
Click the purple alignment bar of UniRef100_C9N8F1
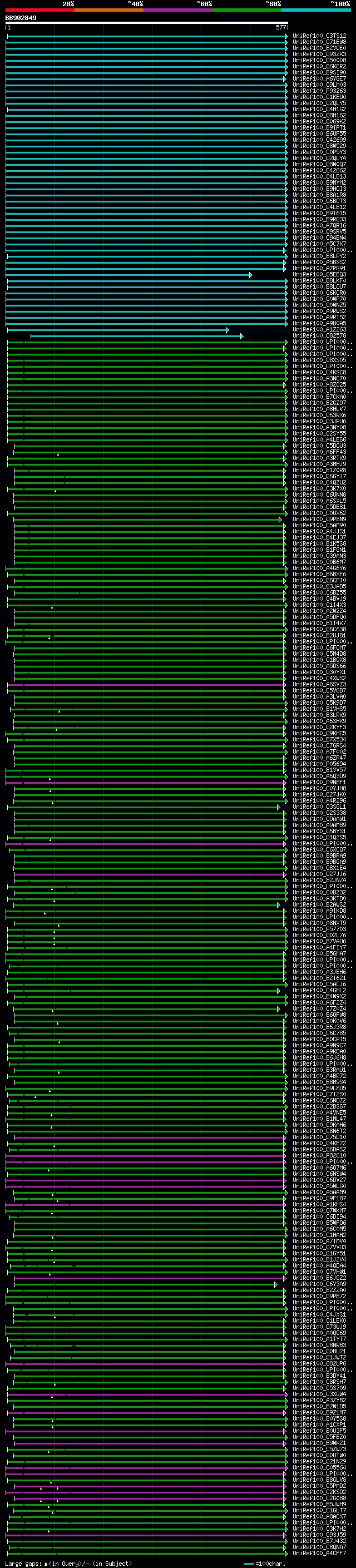146,783
